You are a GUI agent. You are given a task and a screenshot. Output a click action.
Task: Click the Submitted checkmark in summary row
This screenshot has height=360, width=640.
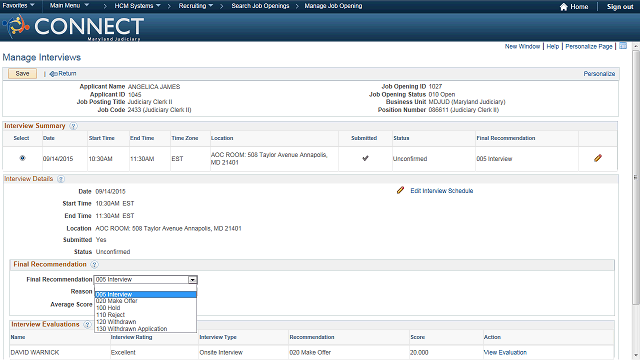(365, 158)
